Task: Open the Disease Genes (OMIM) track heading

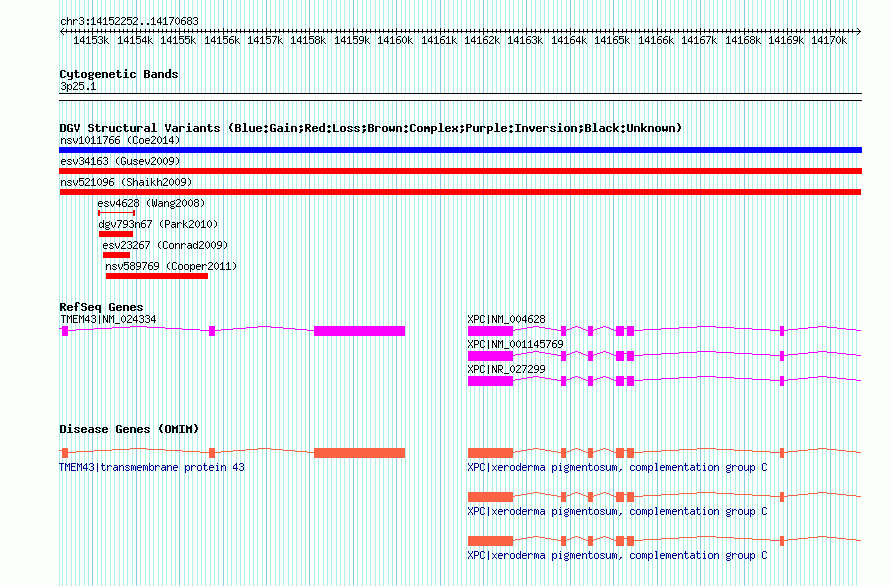Action: point(129,429)
